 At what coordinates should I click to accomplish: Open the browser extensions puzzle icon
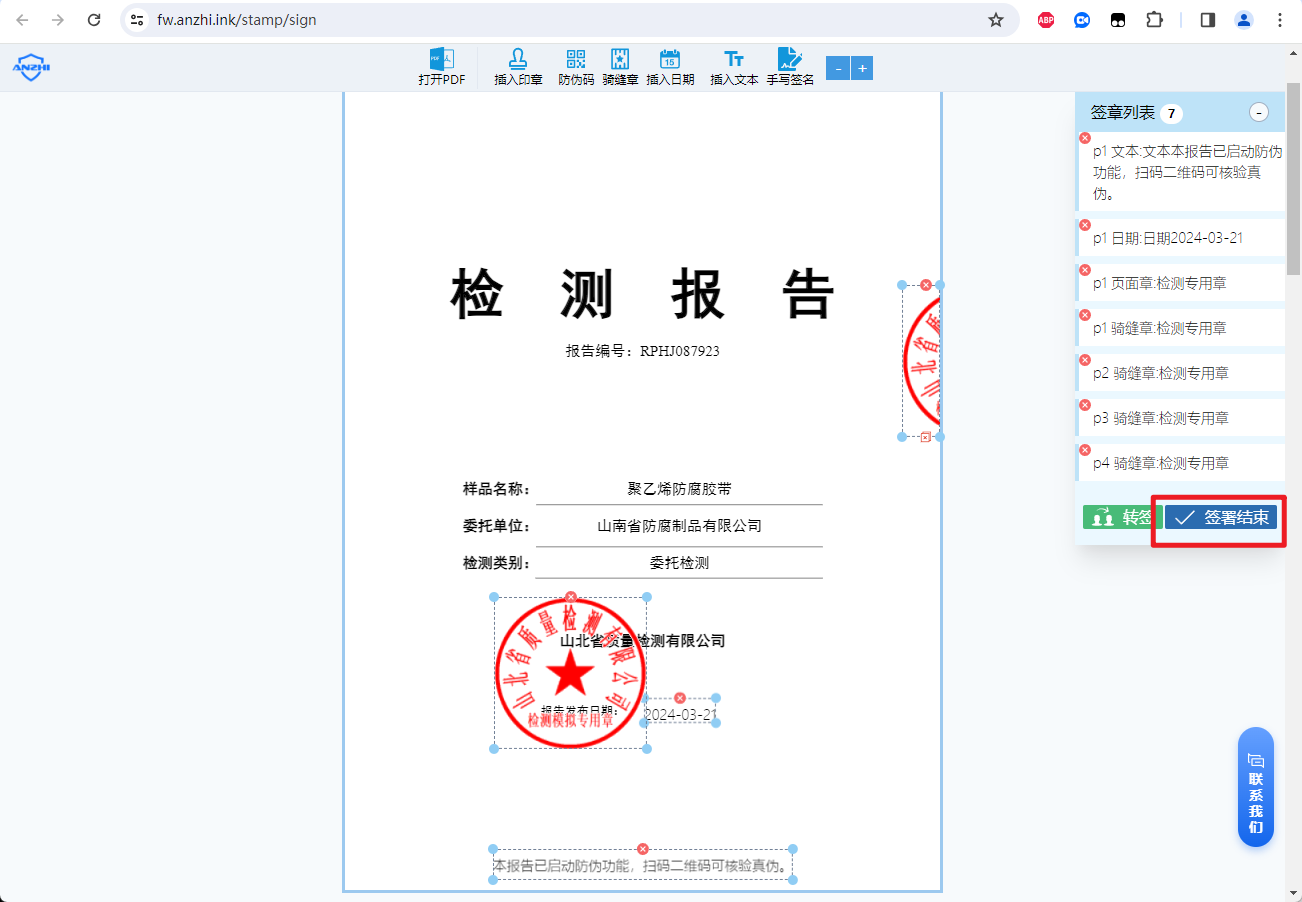[1153, 19]
